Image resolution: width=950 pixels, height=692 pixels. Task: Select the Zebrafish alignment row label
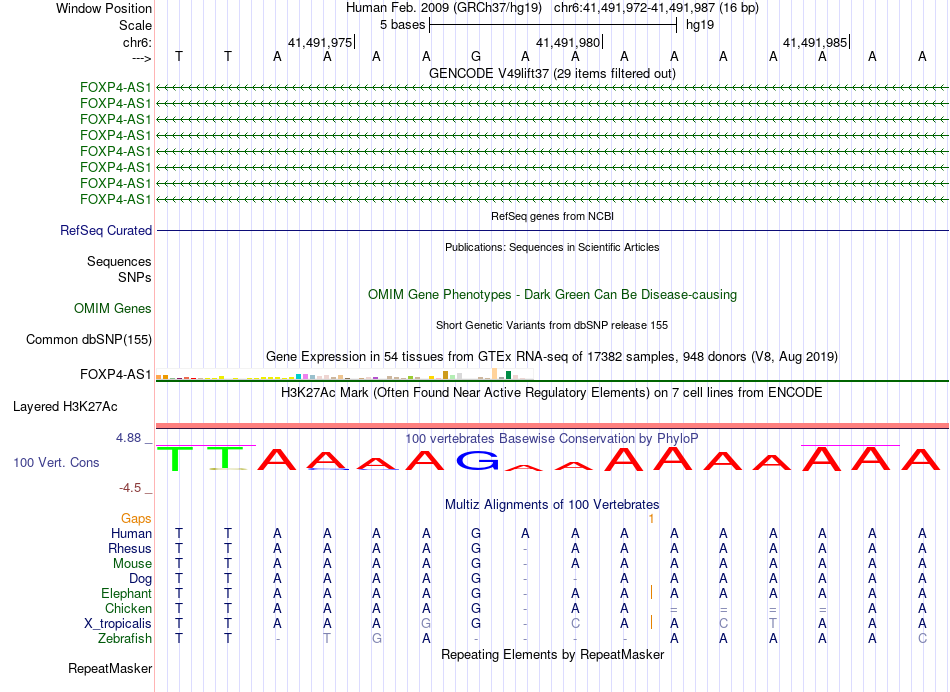[x=125, y=638]
